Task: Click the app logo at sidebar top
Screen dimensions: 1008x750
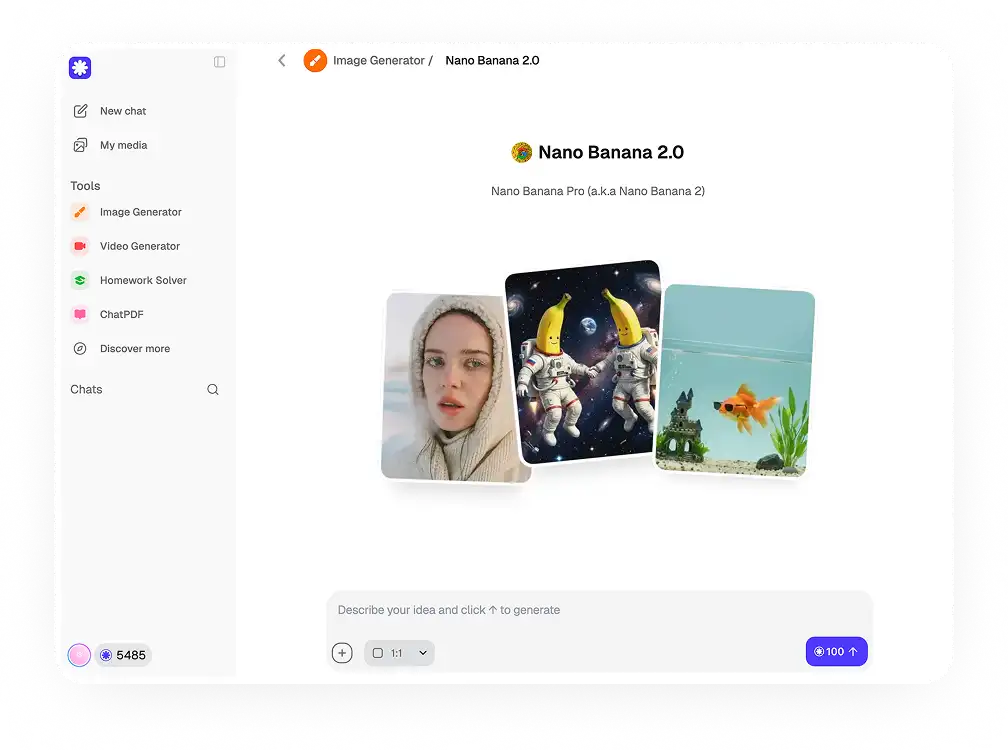Action: pyautogui.click(x=80, y=67)
